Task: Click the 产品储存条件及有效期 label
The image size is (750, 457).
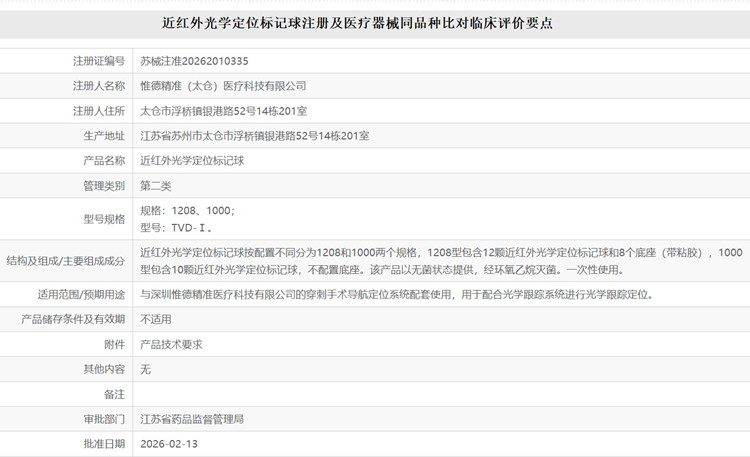Action: (73, 319)
